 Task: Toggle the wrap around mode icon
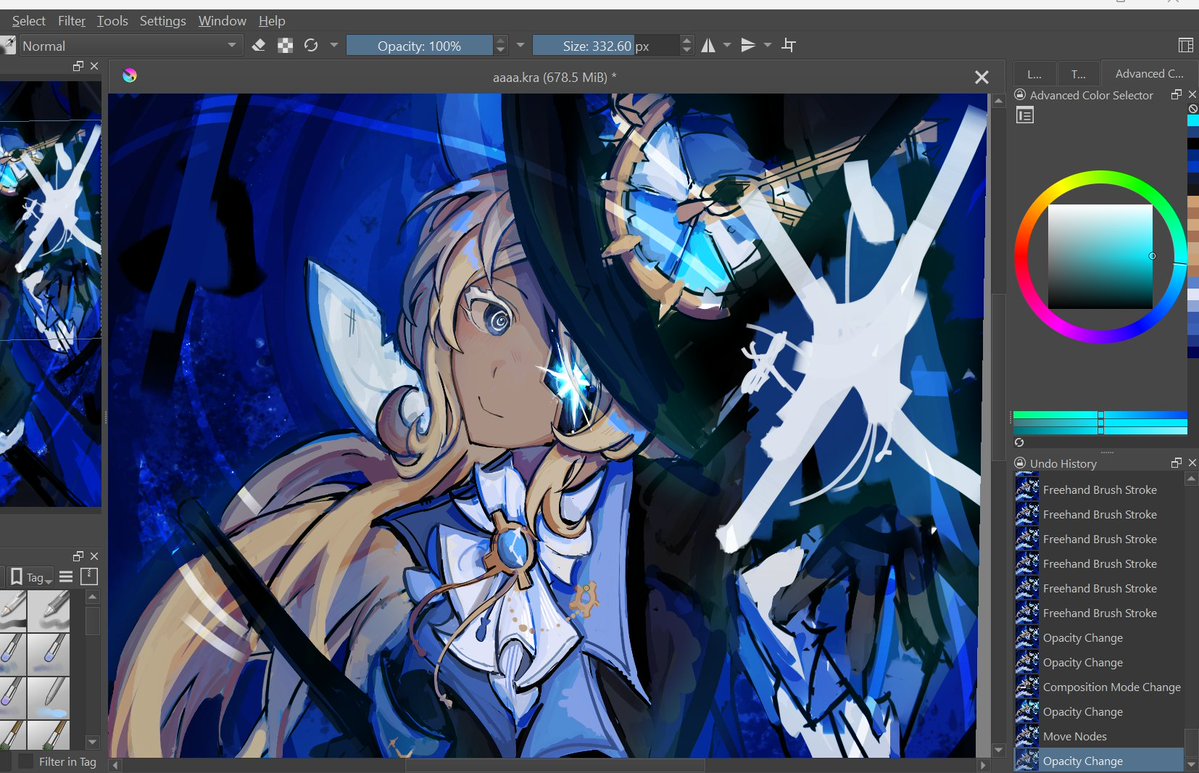(789, 46)
